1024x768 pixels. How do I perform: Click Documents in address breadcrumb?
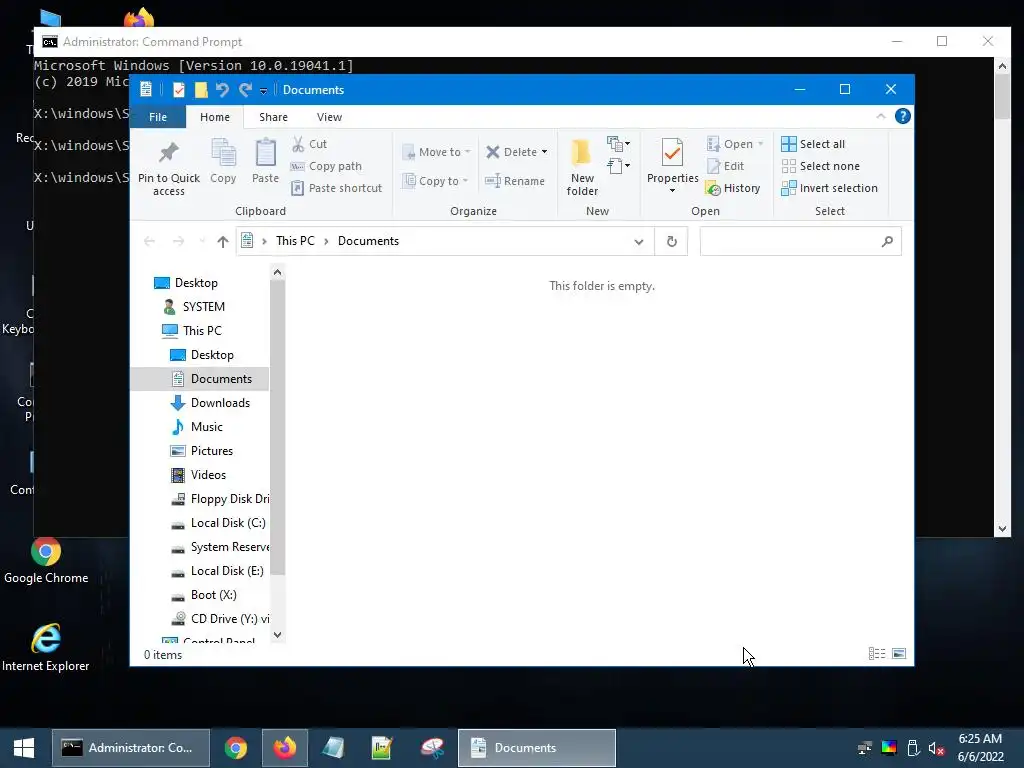coord(368,241)
